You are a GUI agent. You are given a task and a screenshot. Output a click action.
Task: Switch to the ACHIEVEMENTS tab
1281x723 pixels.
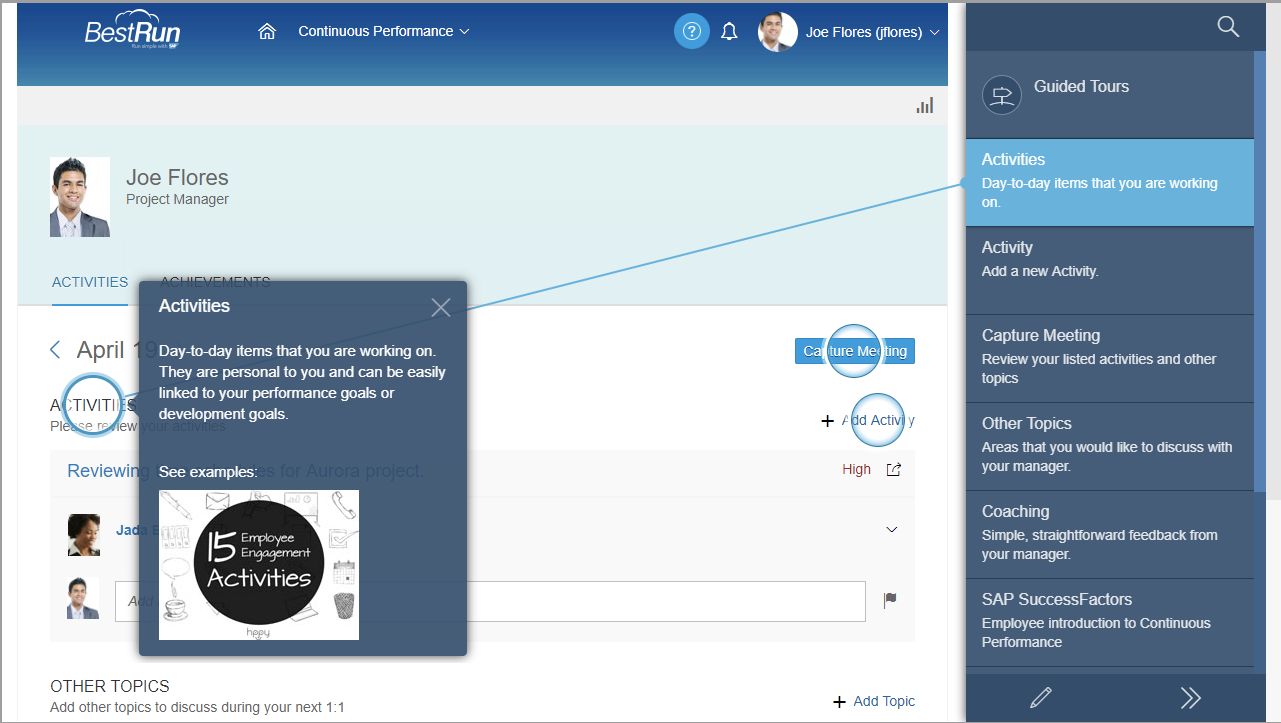click(215, 282)
